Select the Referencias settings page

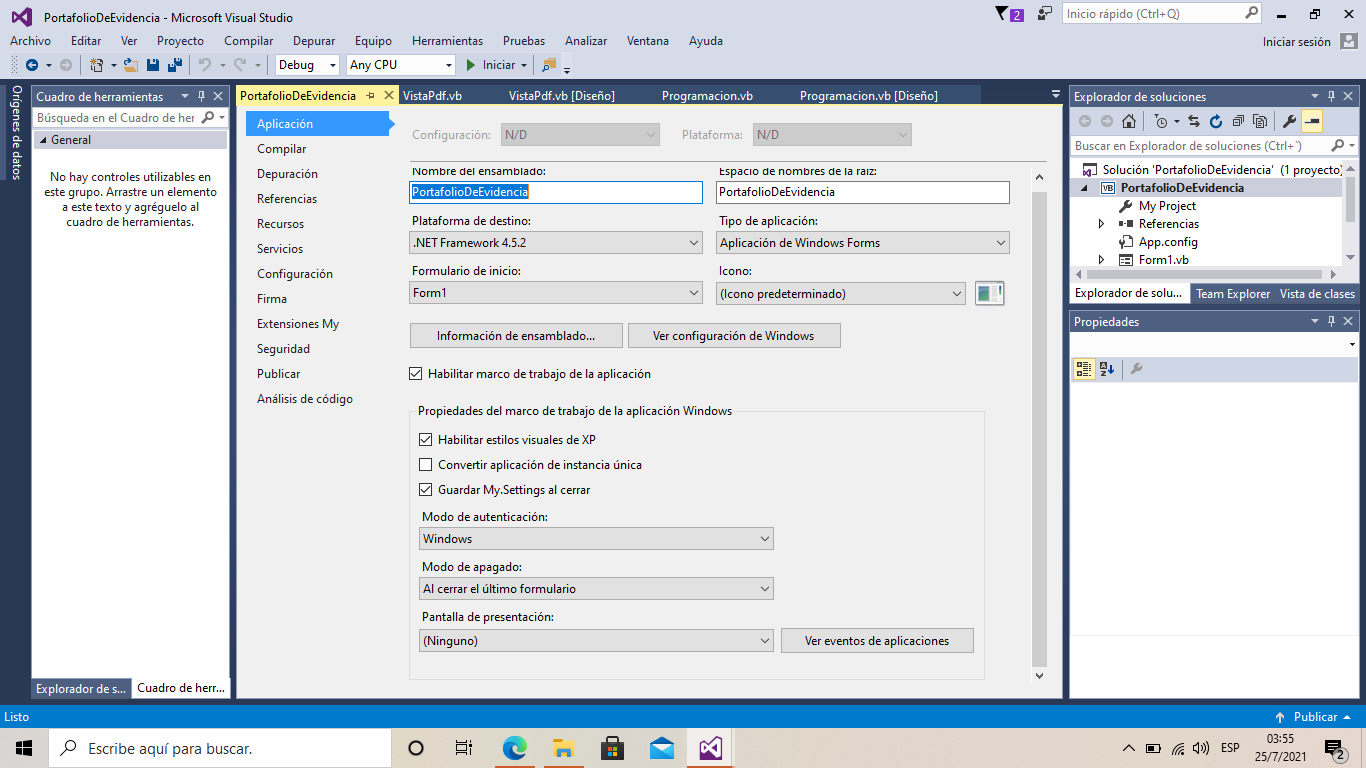(287, 199)
